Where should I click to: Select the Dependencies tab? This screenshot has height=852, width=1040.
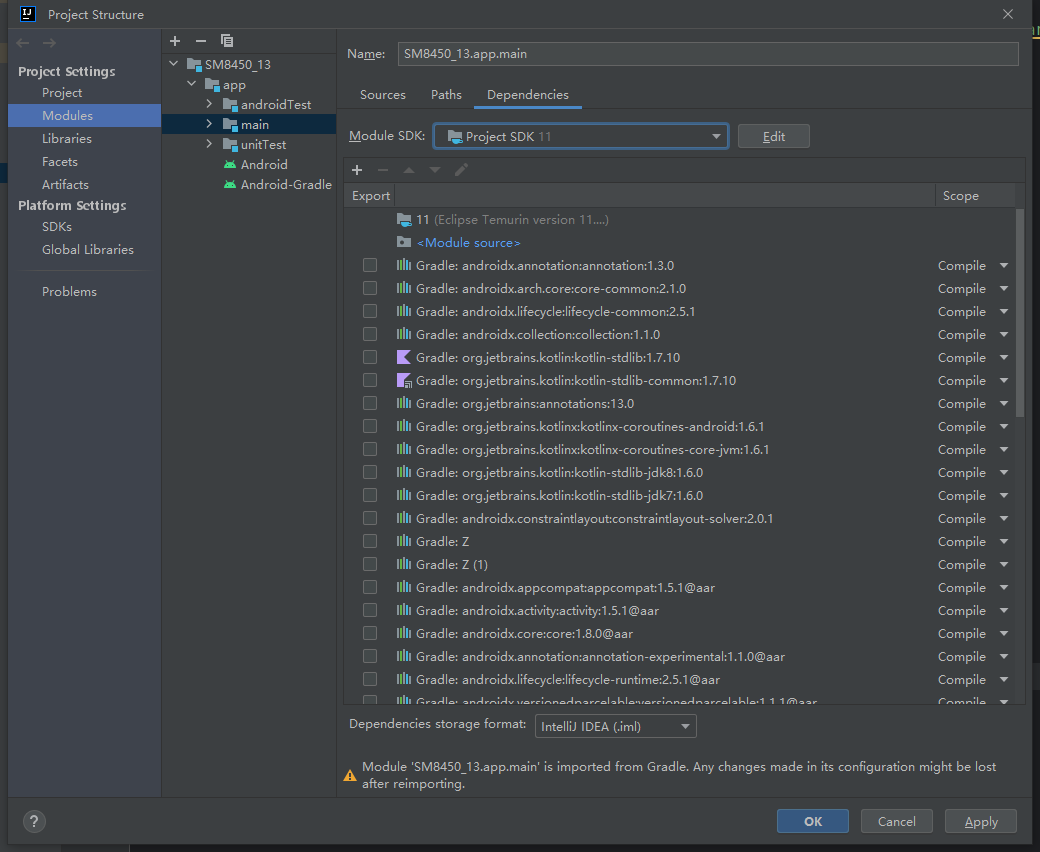pyautogui.click(x=528, y=95)
